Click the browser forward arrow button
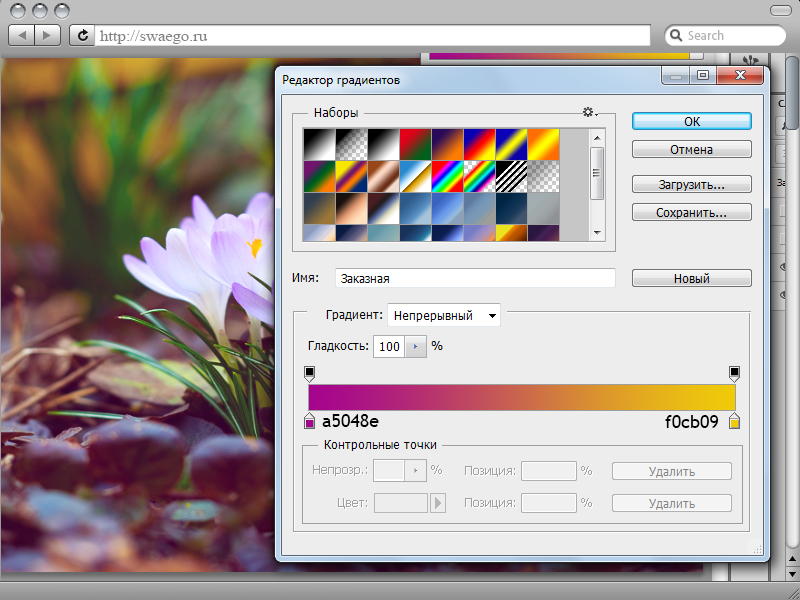 click(x=47, y=35)
